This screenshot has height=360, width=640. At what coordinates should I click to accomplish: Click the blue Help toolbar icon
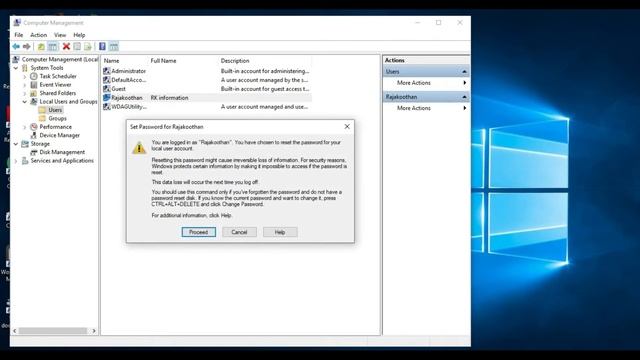[x=102, y=47]
